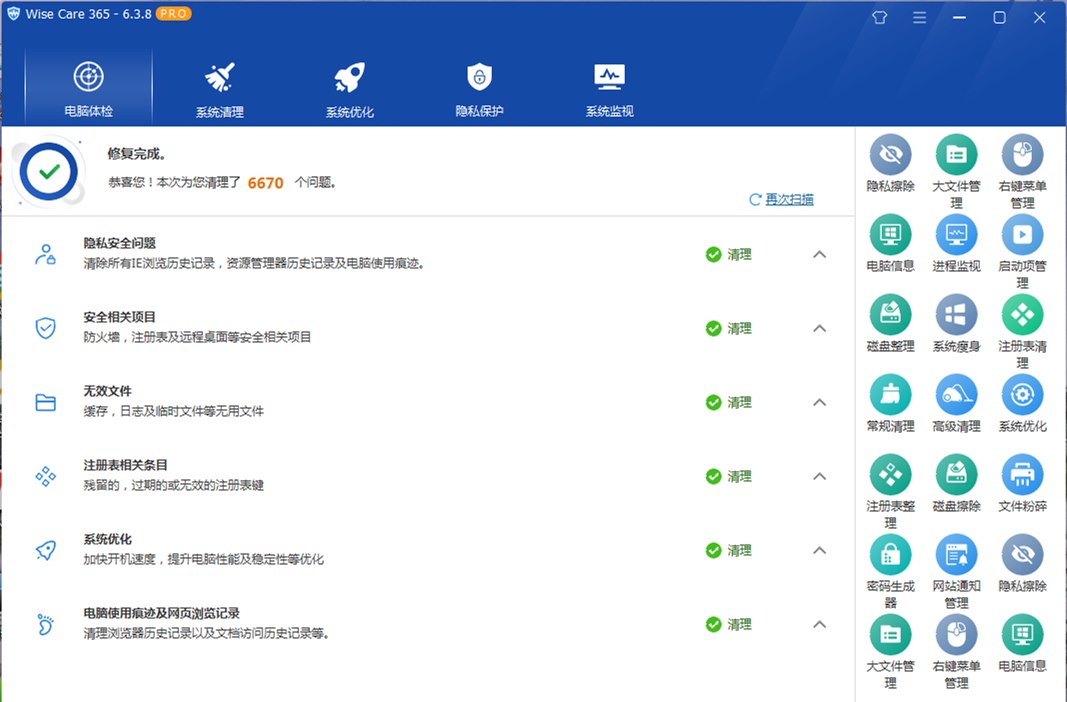Click 清理 status on 安全相关项目 row
The height and width of the screenshot is (702, 1067).
(x=729, y=329)
